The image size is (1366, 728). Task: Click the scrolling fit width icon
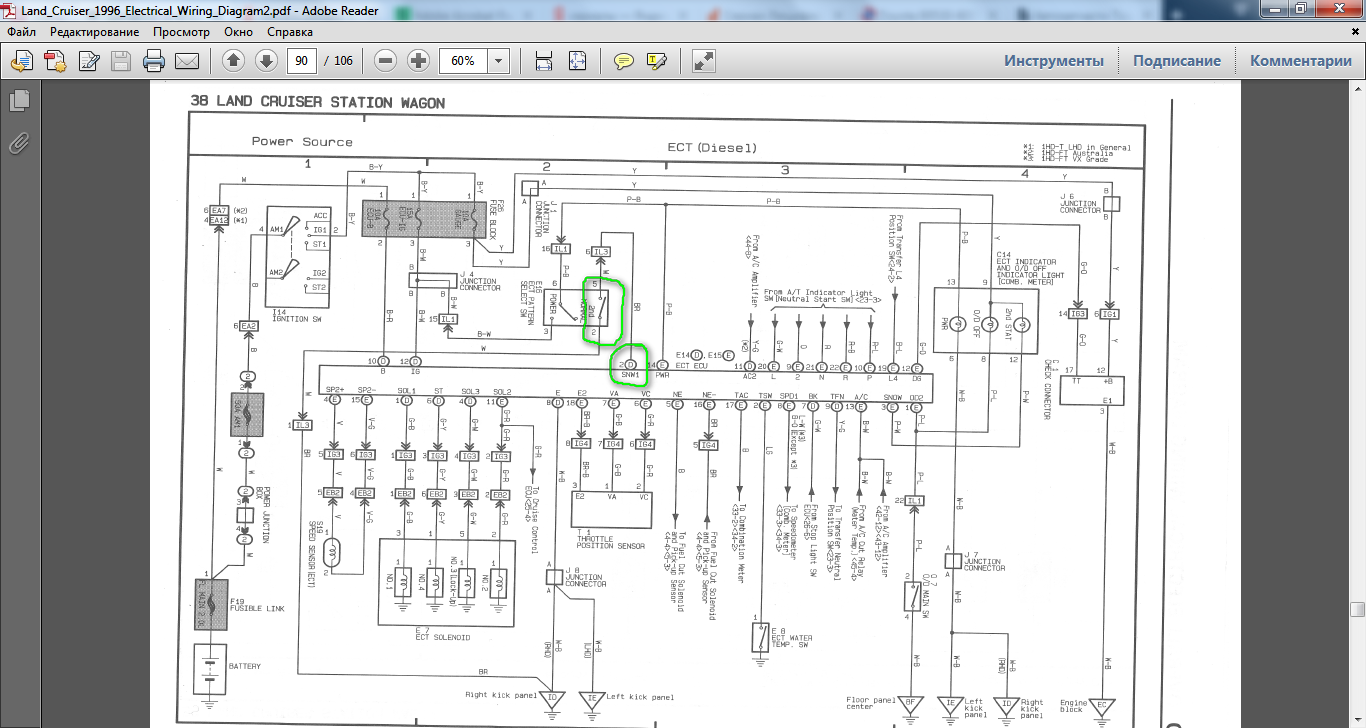[x=544, y=61]
